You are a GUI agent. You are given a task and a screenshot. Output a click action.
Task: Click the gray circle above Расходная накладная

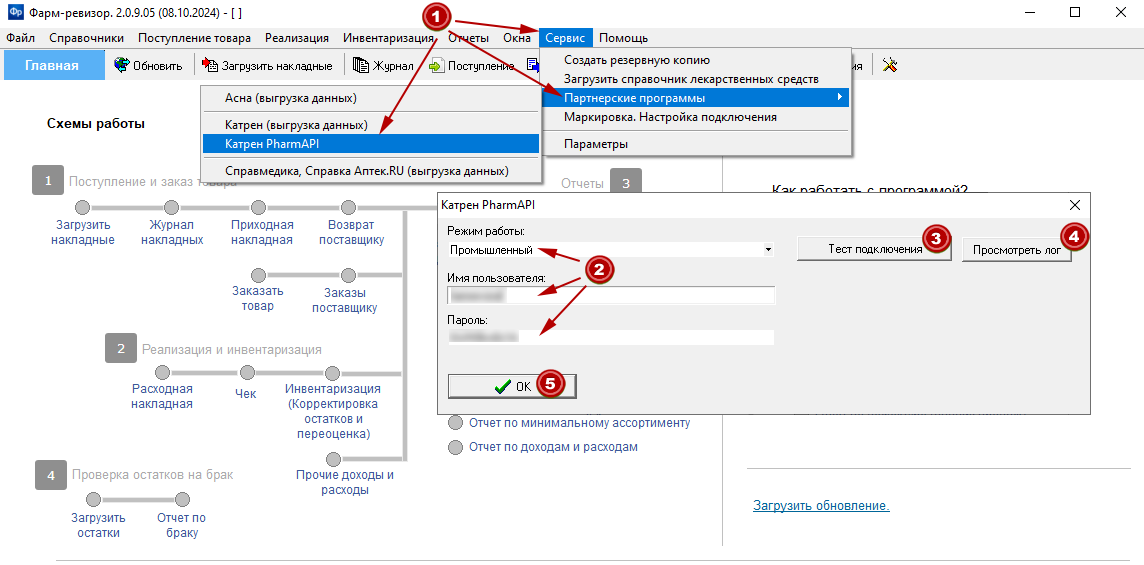[x=162, y=373]
